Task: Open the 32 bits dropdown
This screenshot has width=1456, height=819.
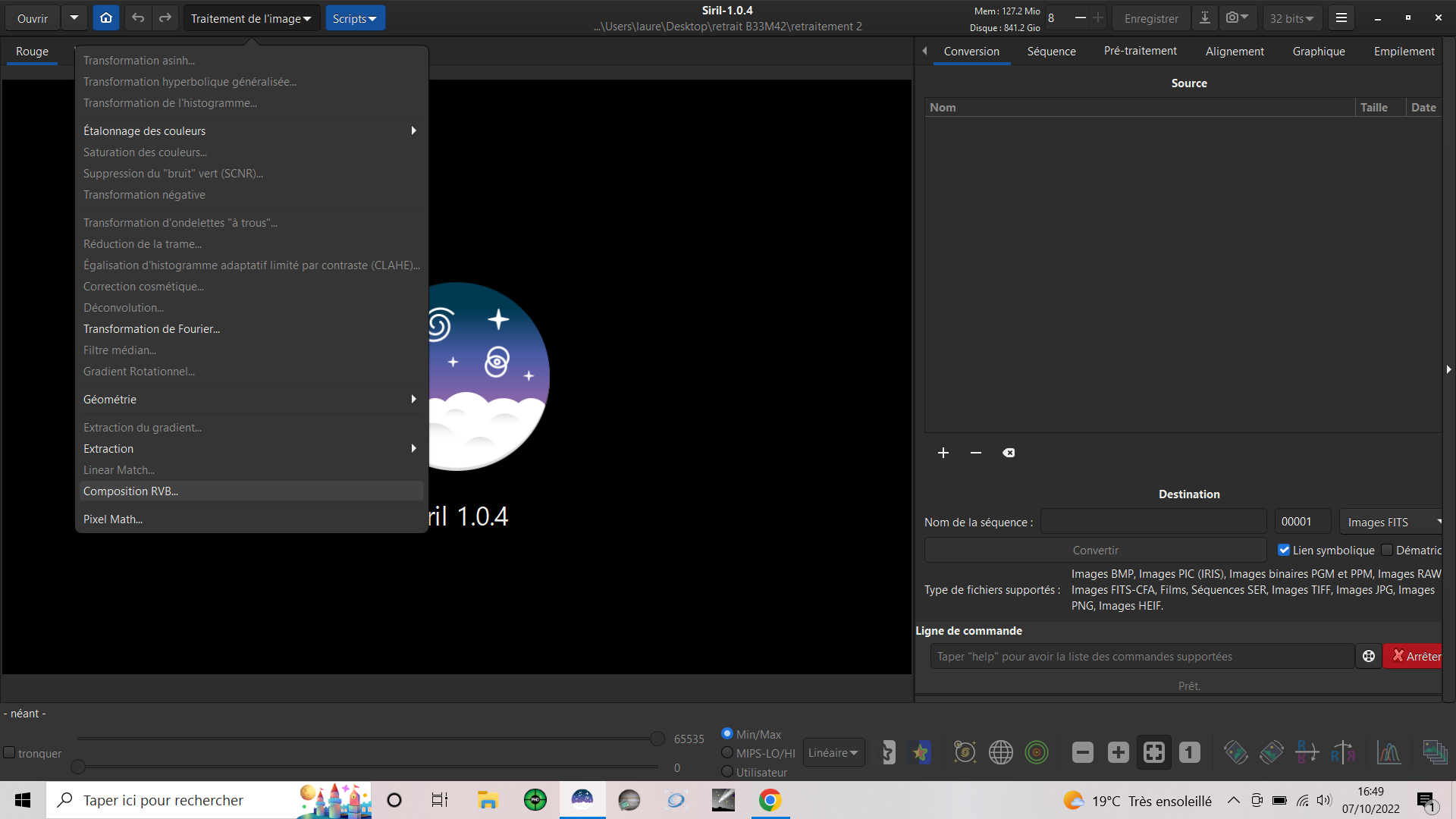Action: [1291, 18]
